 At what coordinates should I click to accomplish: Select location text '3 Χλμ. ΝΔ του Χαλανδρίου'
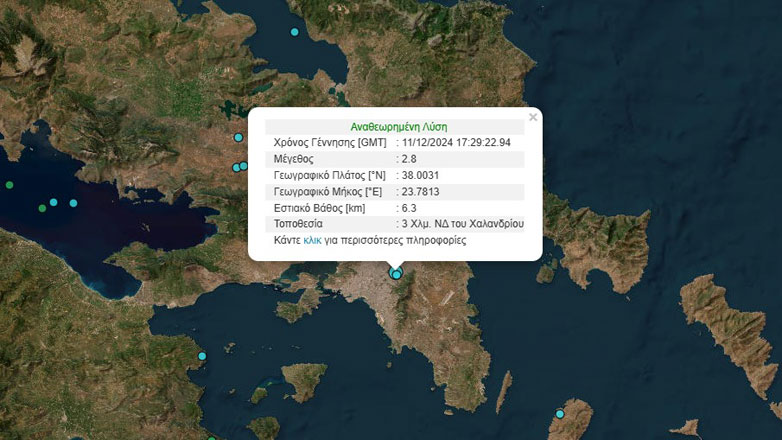pyautogui.click(x=463, y=224)
